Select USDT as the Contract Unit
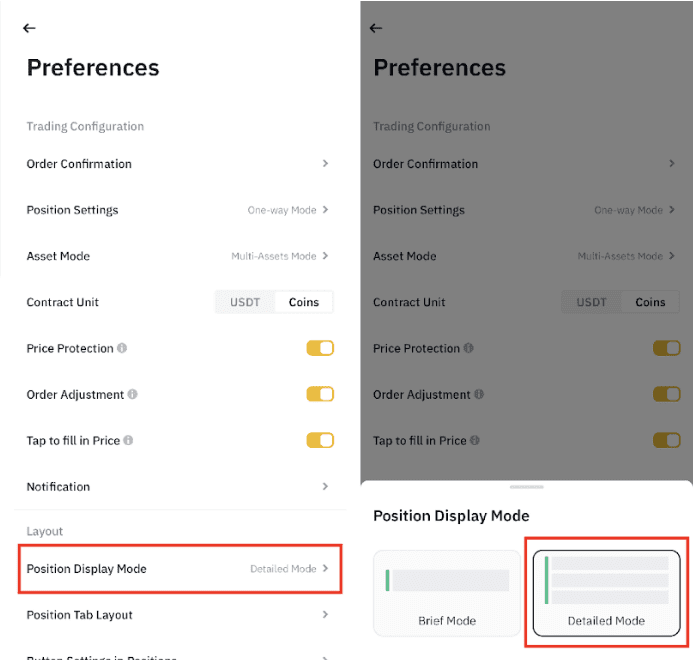Screen dimensions: 696x660 (x=245, y=302)
